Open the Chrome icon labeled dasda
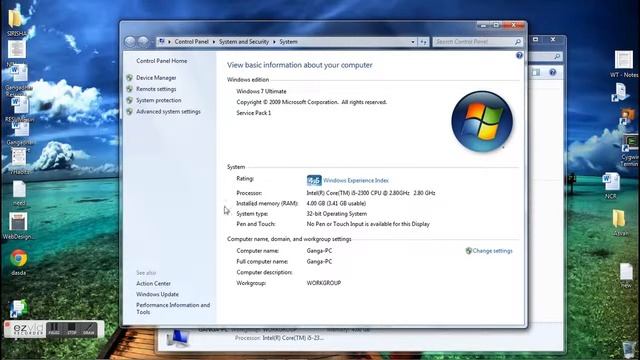 tap(19, 262)
